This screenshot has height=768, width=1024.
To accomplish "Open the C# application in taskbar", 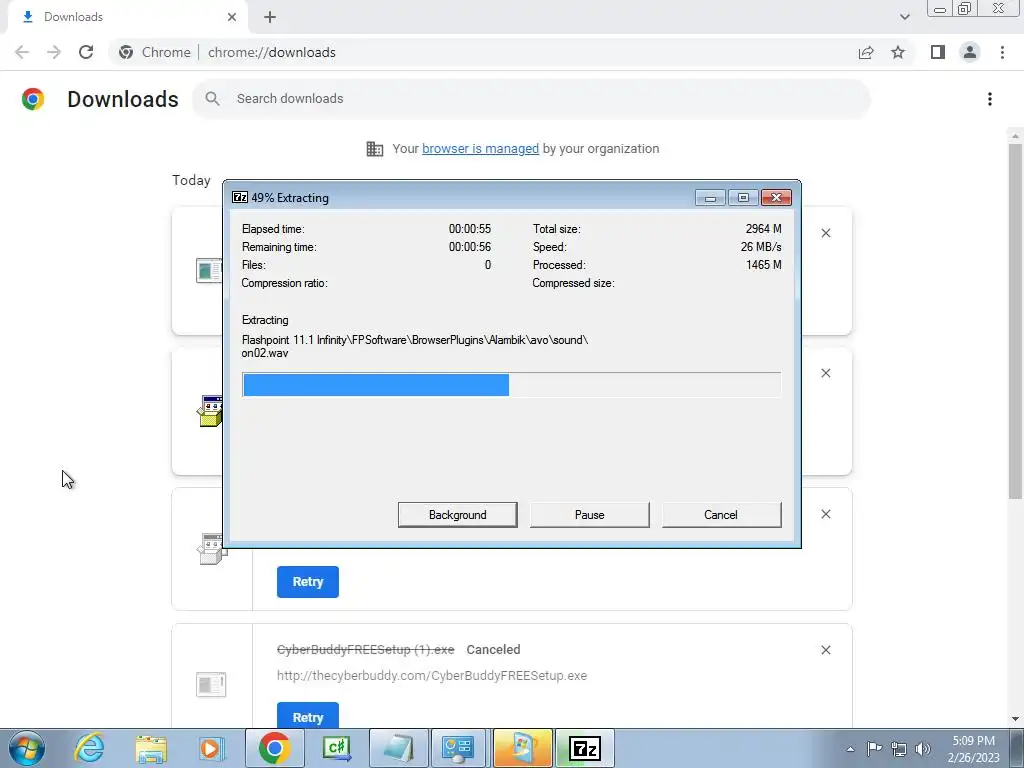I will pyautogui.click(x=336, y=748).
